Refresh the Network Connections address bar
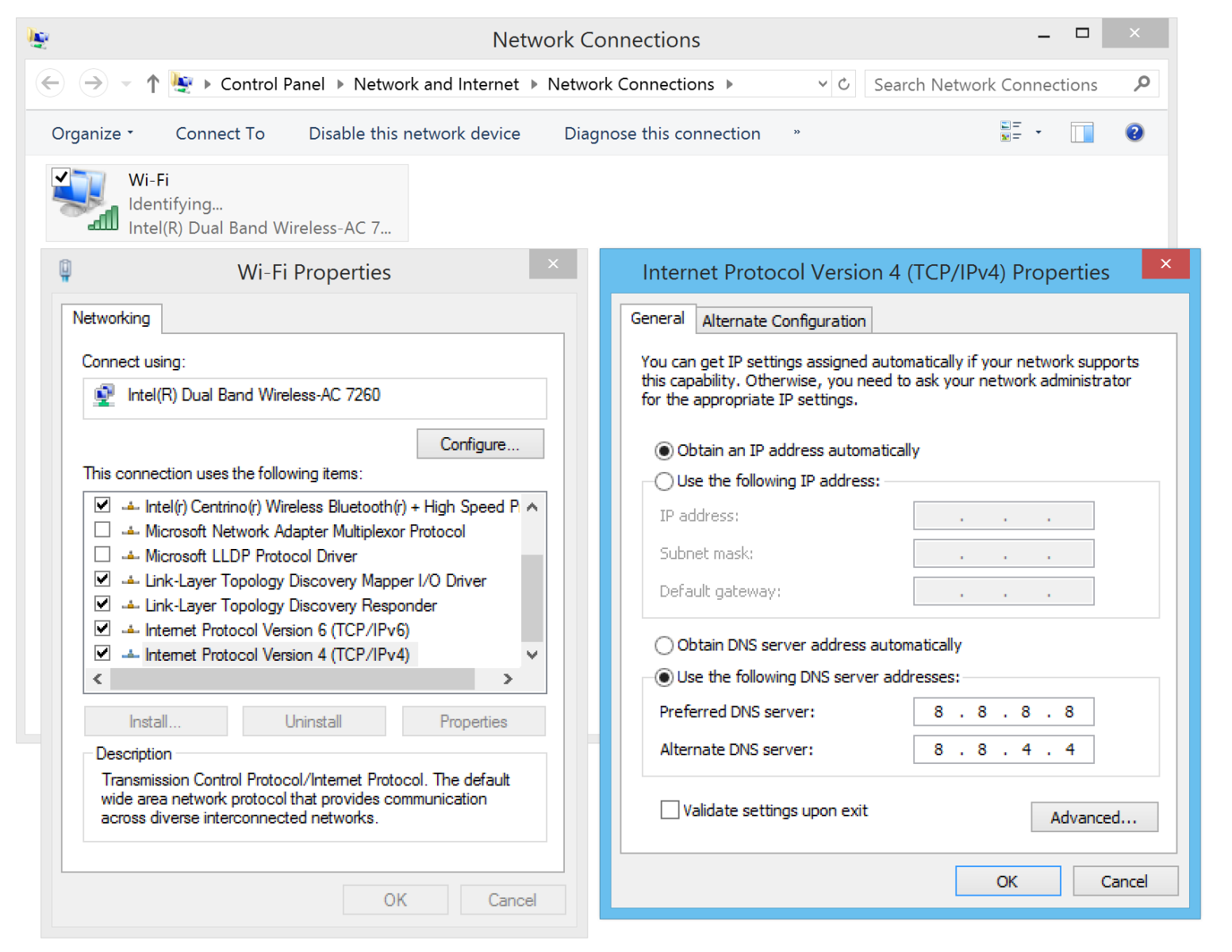Screen dimensions: 1232x952 (x=844, y=84)
